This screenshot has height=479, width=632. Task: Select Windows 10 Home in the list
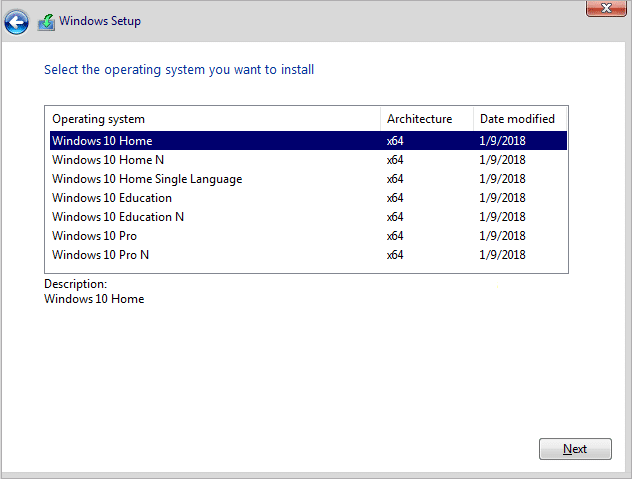[102, 141]
